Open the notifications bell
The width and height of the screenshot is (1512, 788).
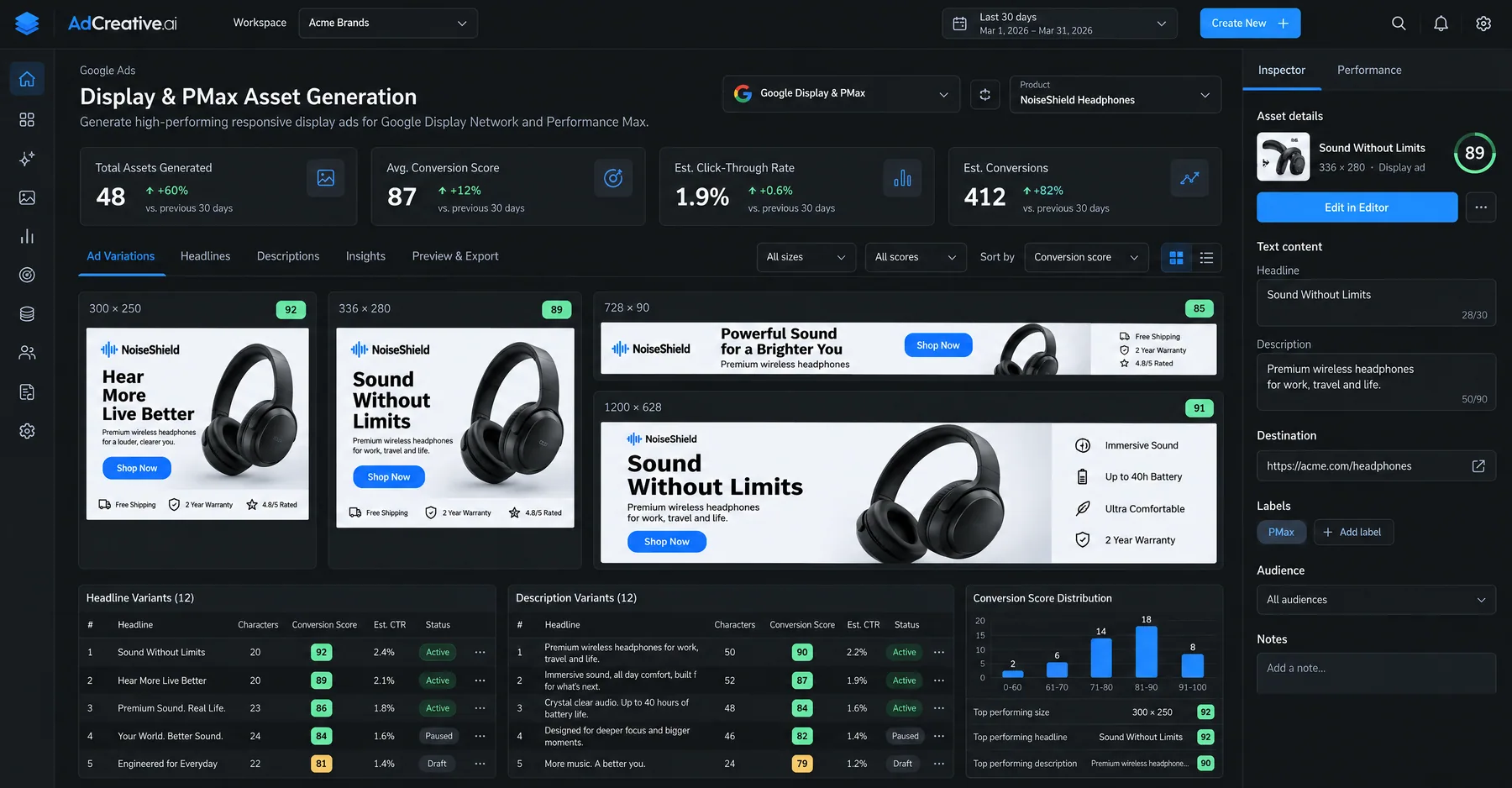(1441, 24)
